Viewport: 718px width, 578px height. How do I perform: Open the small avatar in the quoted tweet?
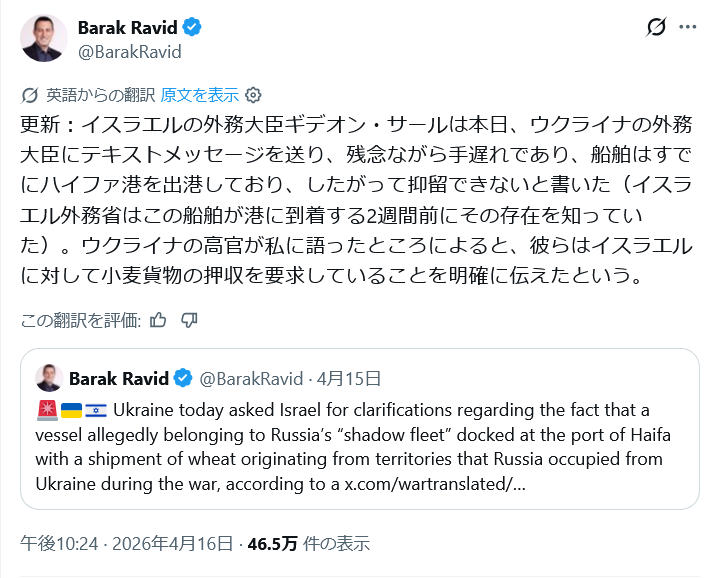(49, 378)
